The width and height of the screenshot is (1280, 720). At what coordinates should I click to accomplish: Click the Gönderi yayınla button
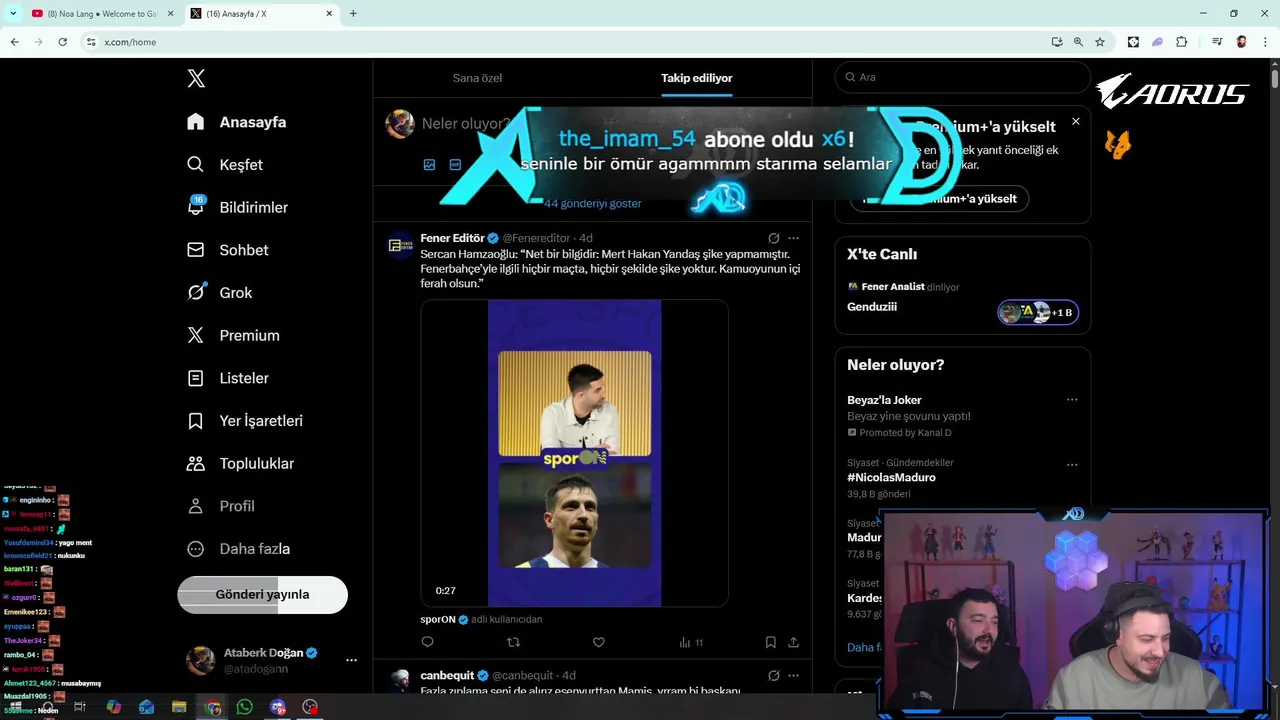click(x=262, y=594)
